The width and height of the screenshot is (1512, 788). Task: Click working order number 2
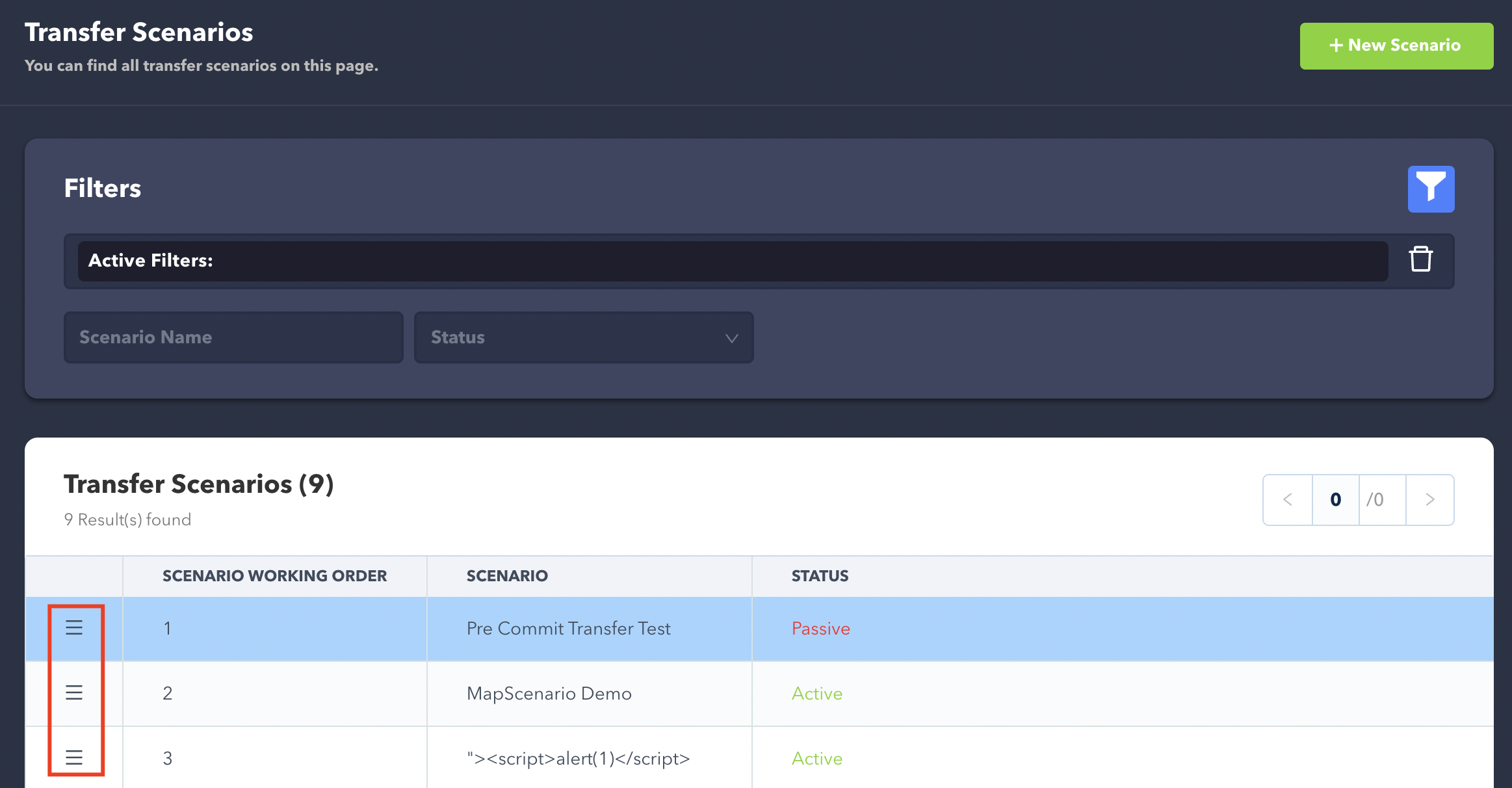(x=167, y=694)
